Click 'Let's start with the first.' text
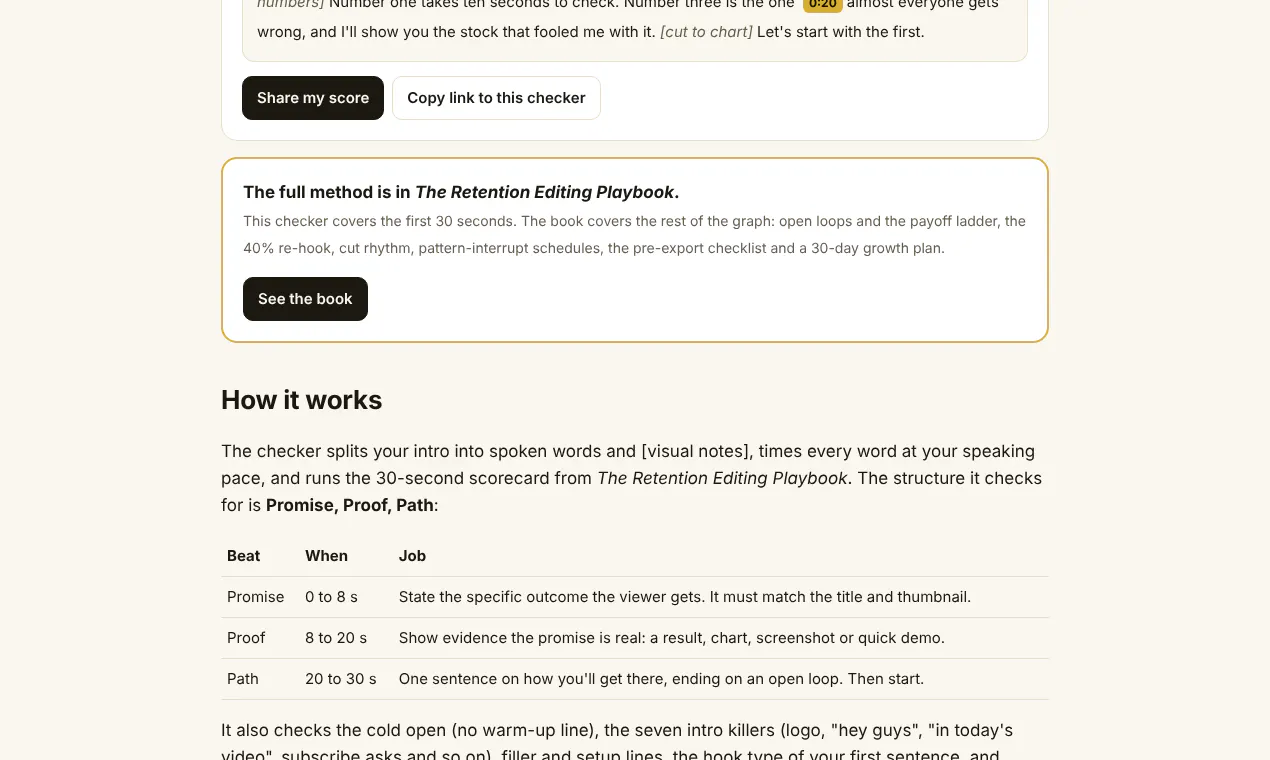Image resolution: width=1270 pixels, height=760 pixels. 841,31
